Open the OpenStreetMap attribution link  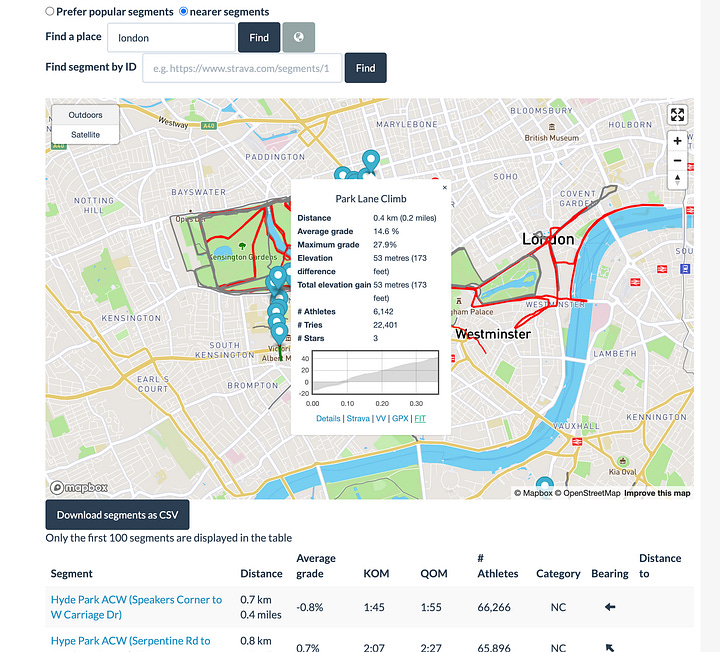click(587, 493)
